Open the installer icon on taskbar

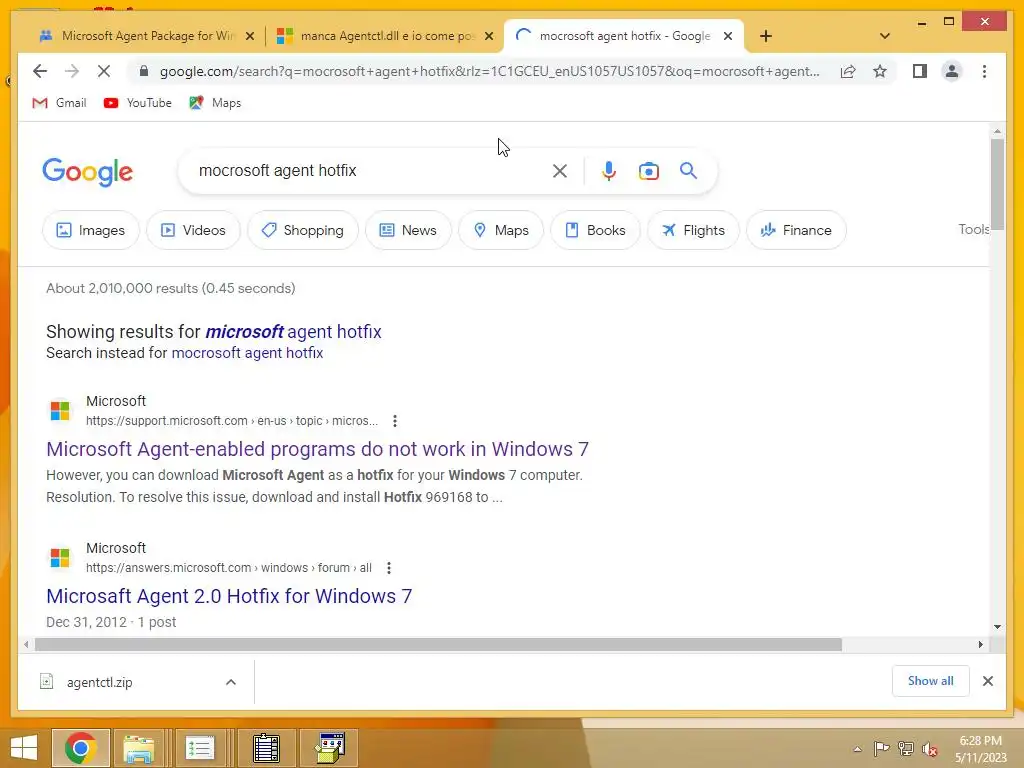click(330, 748)
